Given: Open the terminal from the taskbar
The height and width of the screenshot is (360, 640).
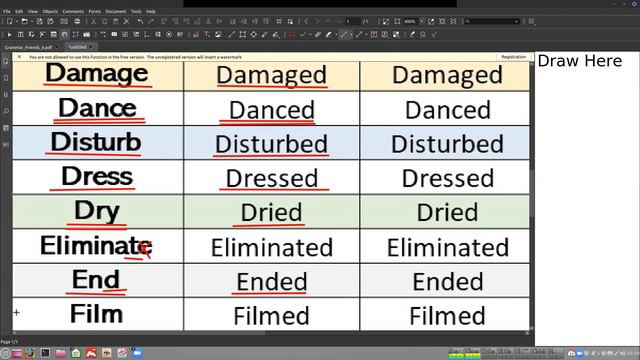Looking at the screenshot, I should [x=45, y=353].
